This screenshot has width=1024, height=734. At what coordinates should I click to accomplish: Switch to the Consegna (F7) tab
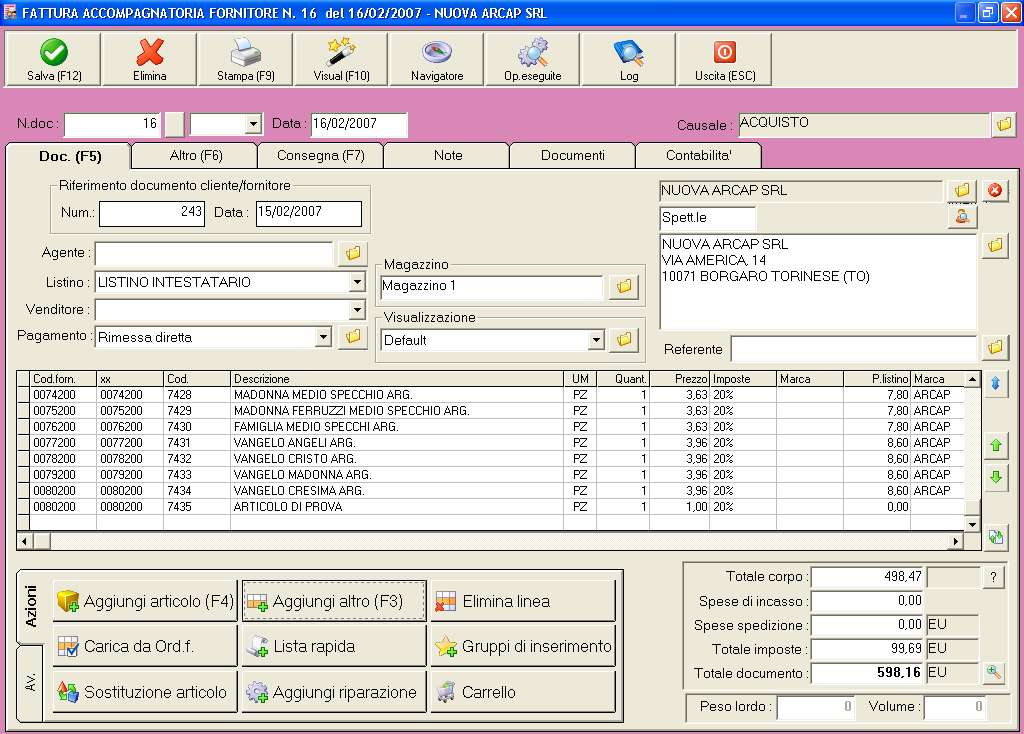(x=320, y=156)
